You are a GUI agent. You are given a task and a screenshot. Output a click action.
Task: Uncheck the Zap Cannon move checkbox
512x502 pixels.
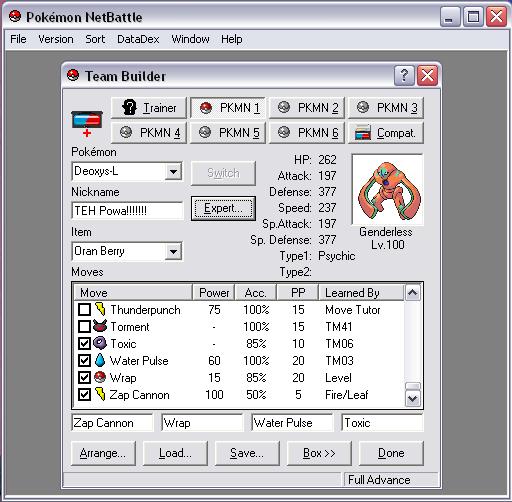pyautogui.click(x=84, y=395)
